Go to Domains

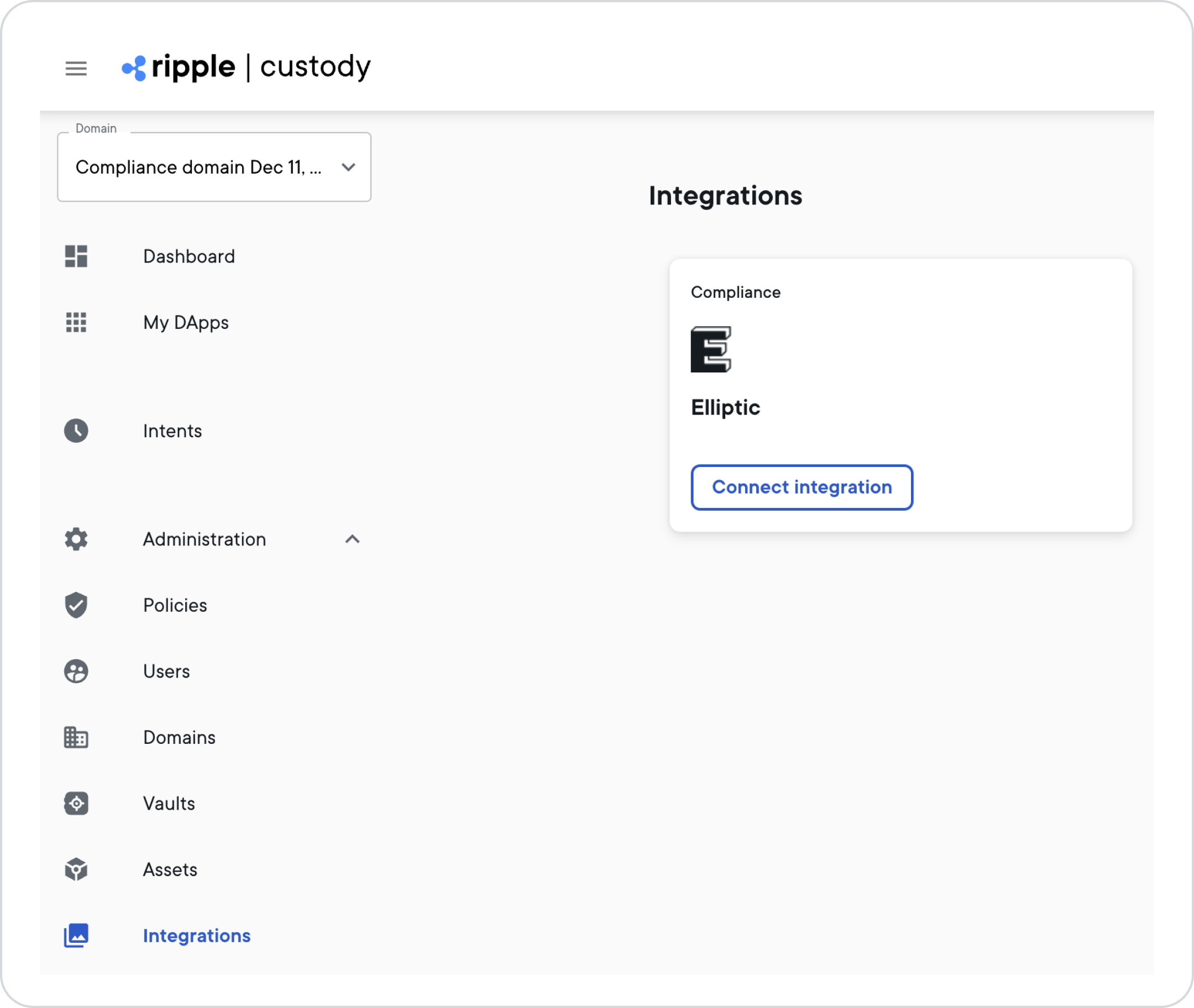[180, 737]
